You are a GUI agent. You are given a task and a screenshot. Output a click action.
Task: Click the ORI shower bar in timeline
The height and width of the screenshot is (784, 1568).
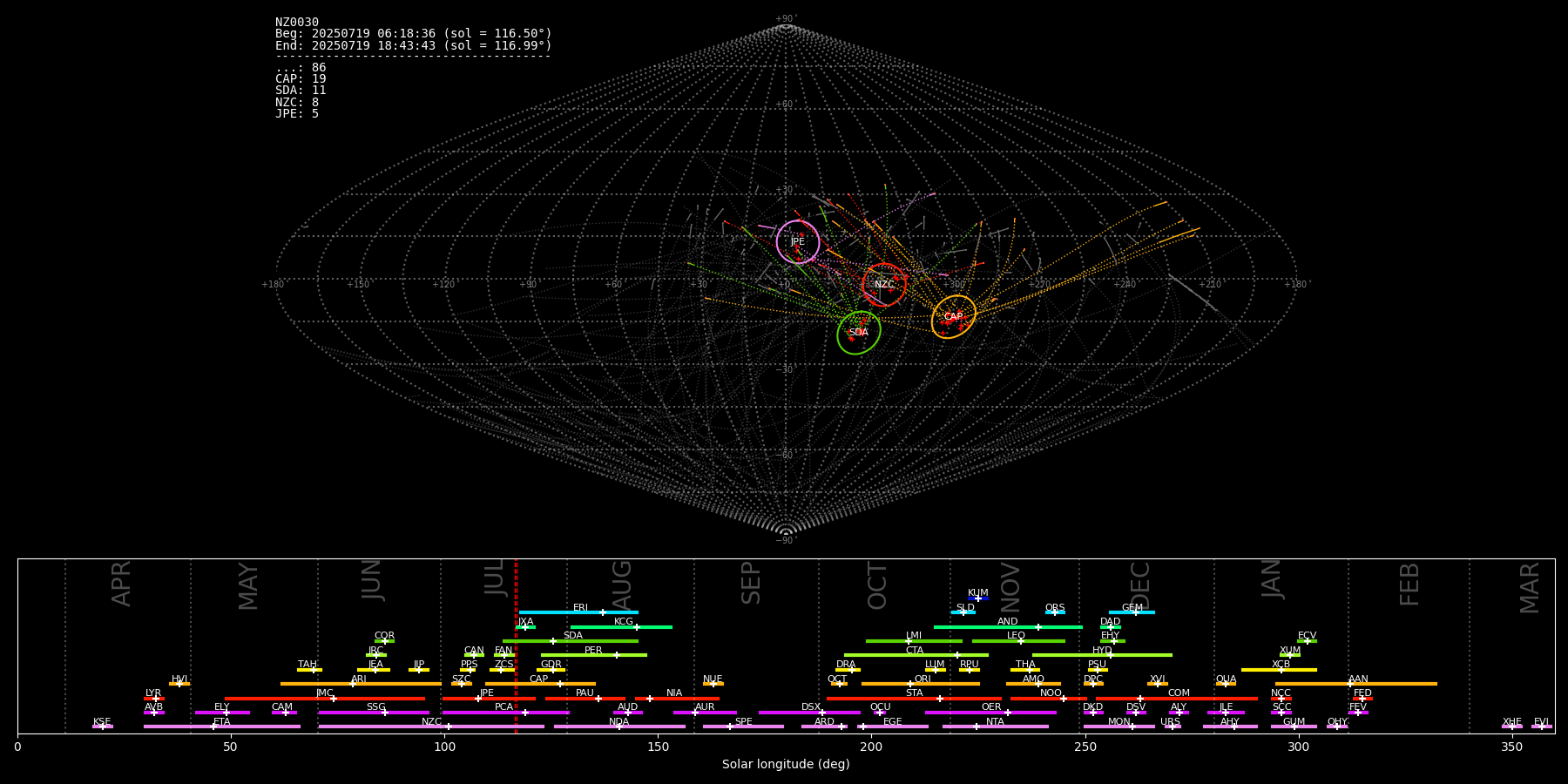921,684
